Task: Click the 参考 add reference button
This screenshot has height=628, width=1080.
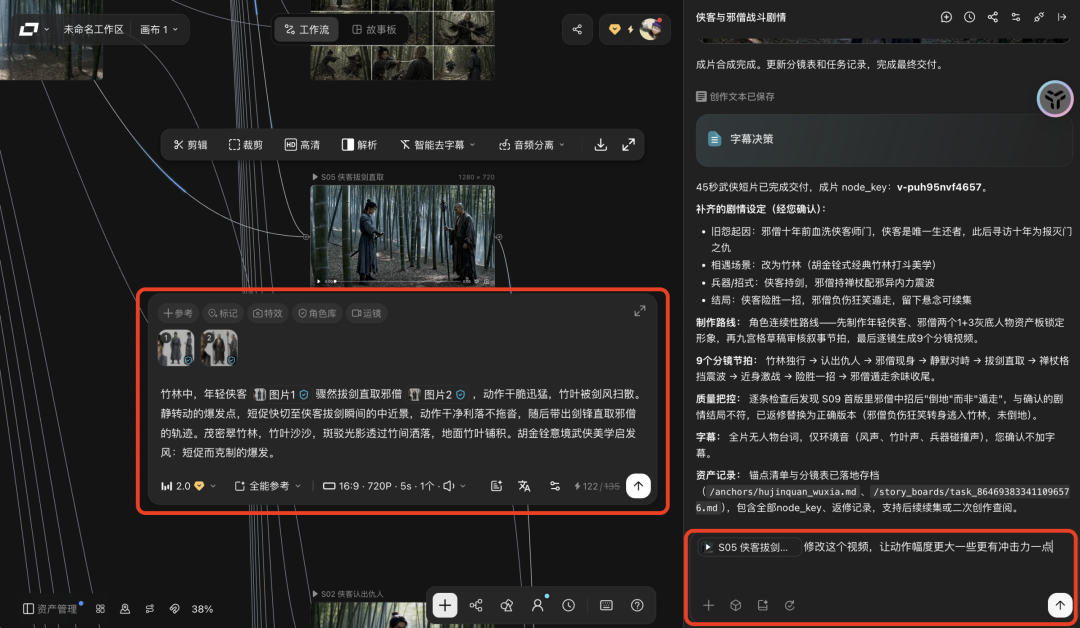Action: 178,313
